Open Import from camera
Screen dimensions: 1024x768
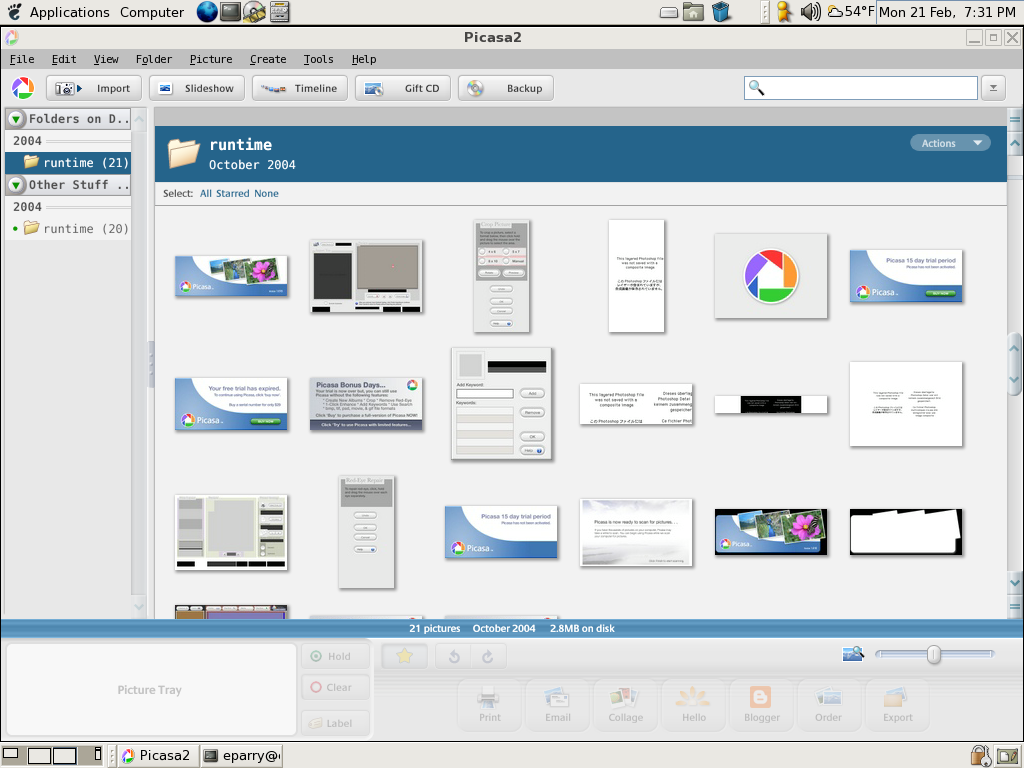tap(92, 88)
